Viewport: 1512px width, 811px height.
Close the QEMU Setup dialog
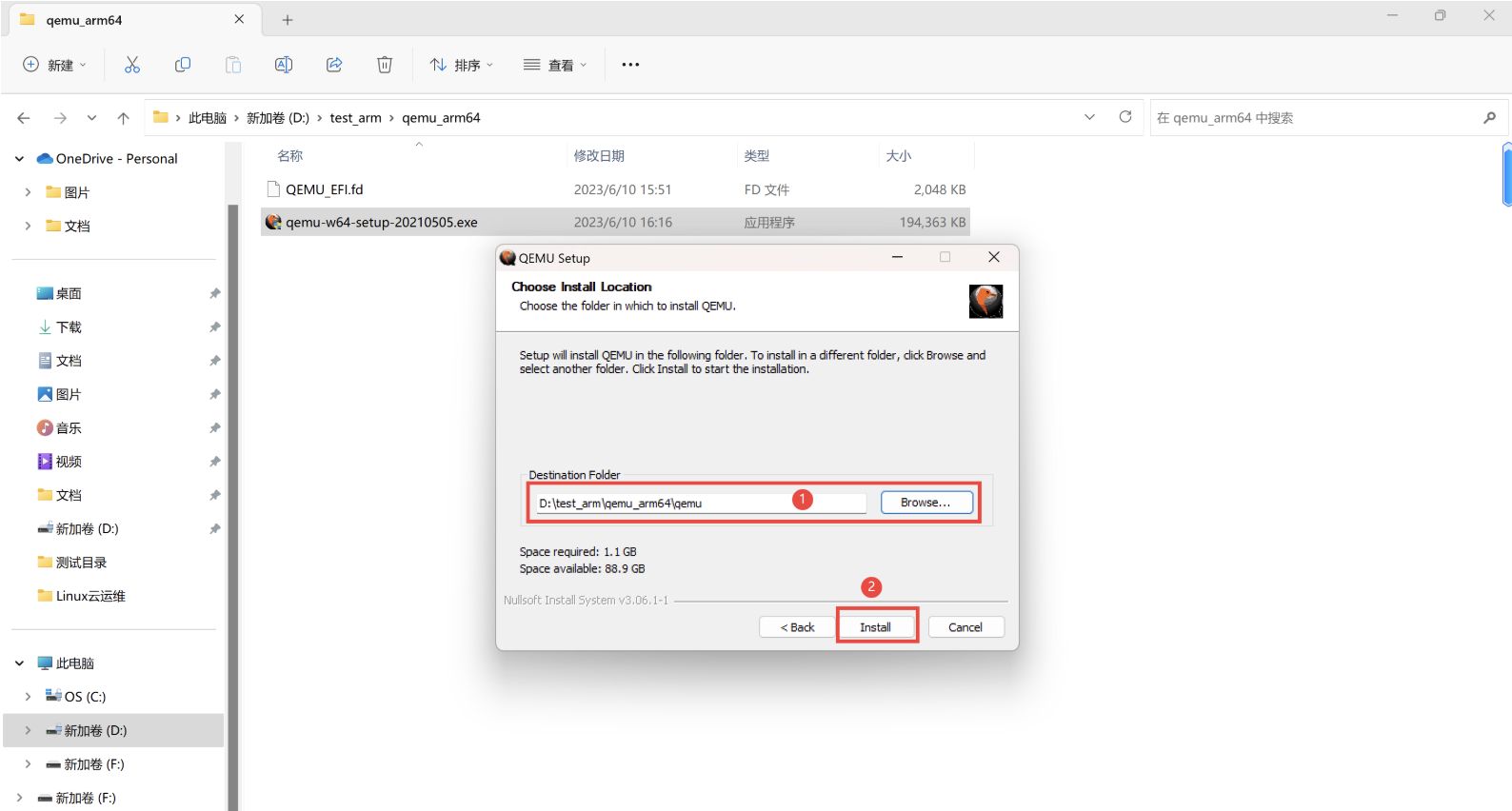click(994, 257)
